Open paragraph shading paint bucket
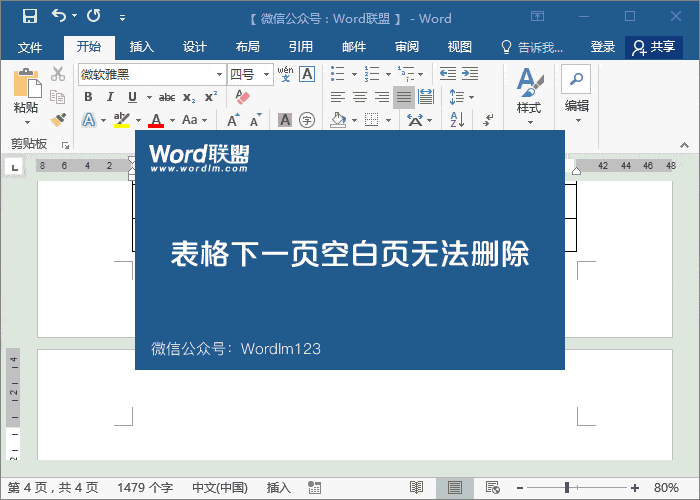This screenshot has height=500, width=700. tap(338, 120)
